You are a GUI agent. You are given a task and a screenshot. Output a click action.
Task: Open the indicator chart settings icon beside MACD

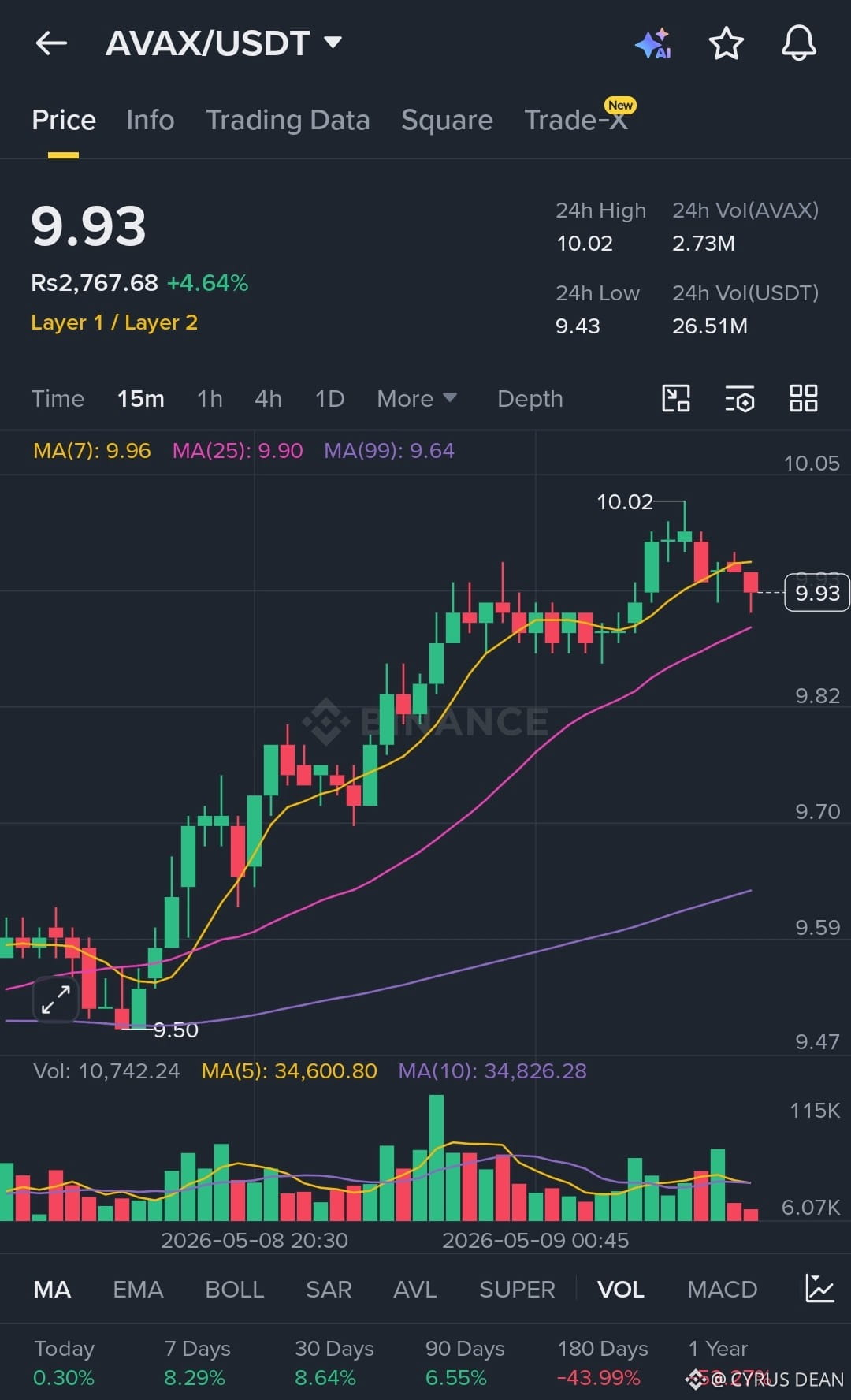819,1289
